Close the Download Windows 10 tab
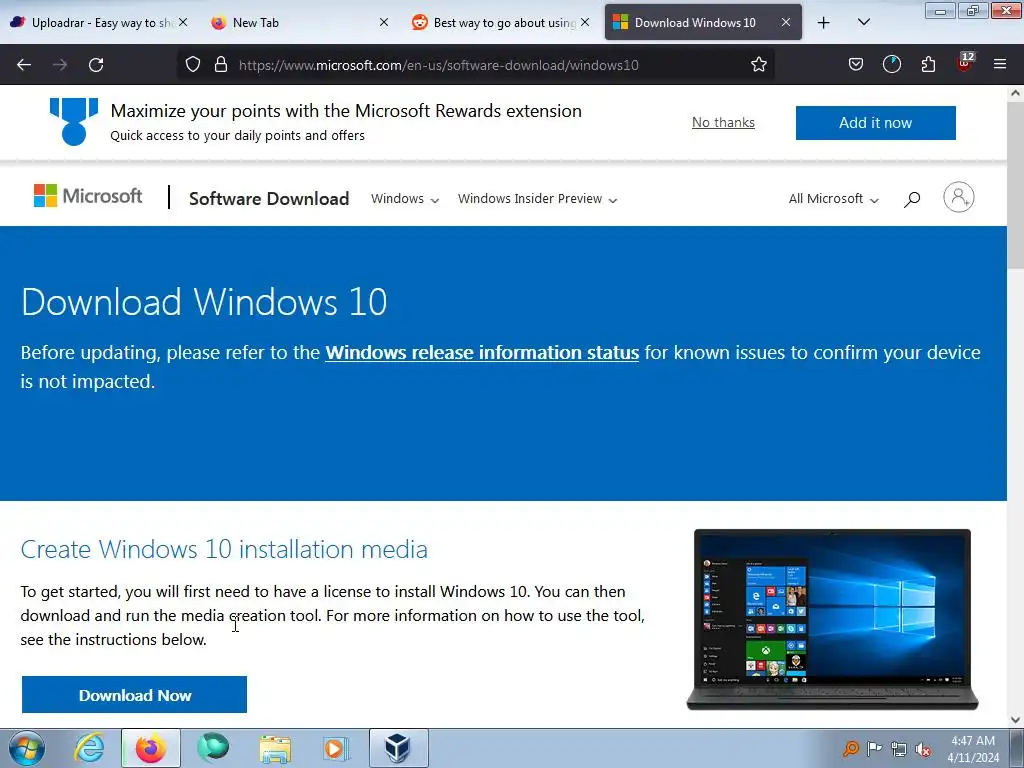Screen dimensions: 1024x768 coord(786,22)
